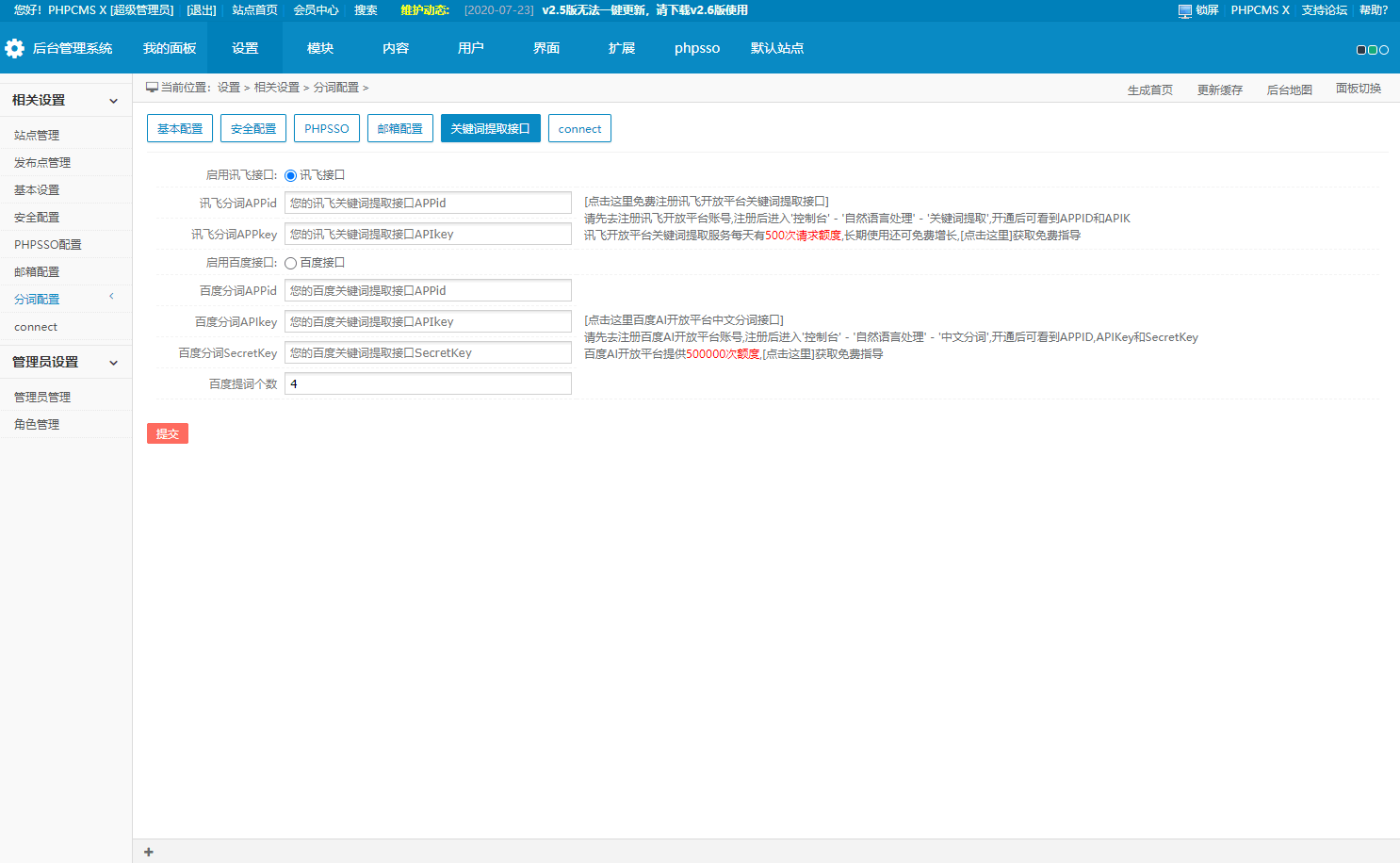Enable the 百度接口 radio button
Image resolution: width=1400 pixels, height=863 pixels.
pyautogui.click(x=290, y=262)
